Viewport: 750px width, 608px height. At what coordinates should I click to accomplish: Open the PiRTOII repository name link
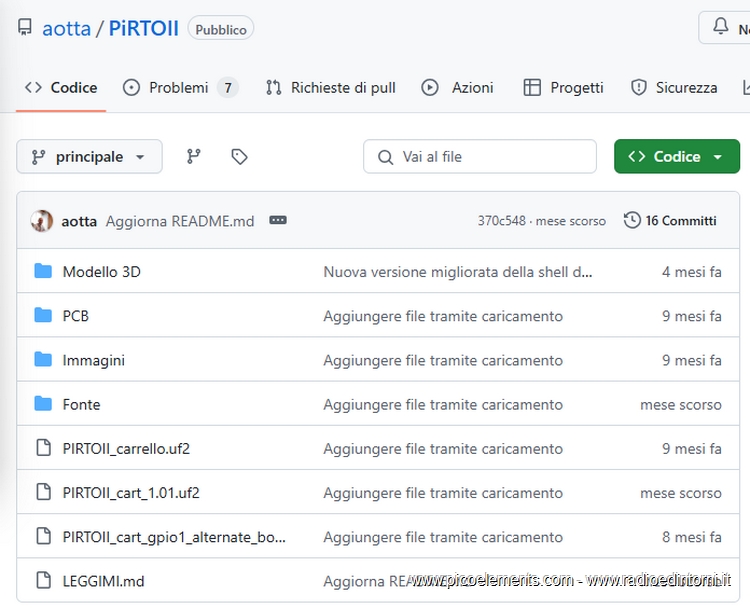coord(143,28)
